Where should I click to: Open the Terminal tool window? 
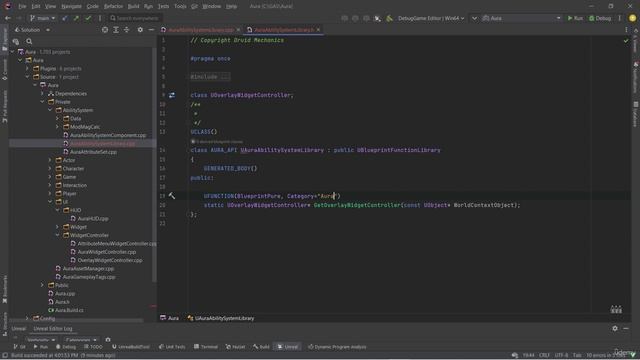tap(206, 347)
